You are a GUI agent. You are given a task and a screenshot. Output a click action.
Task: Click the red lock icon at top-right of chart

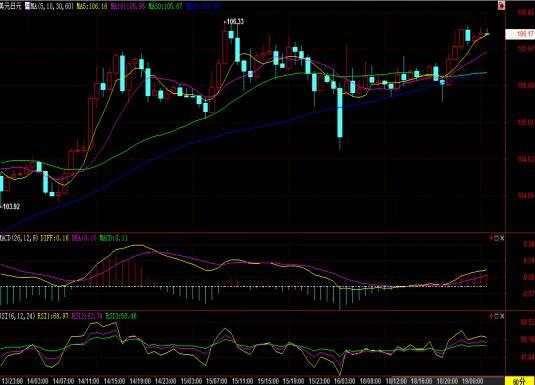click(x=501, y=5)
